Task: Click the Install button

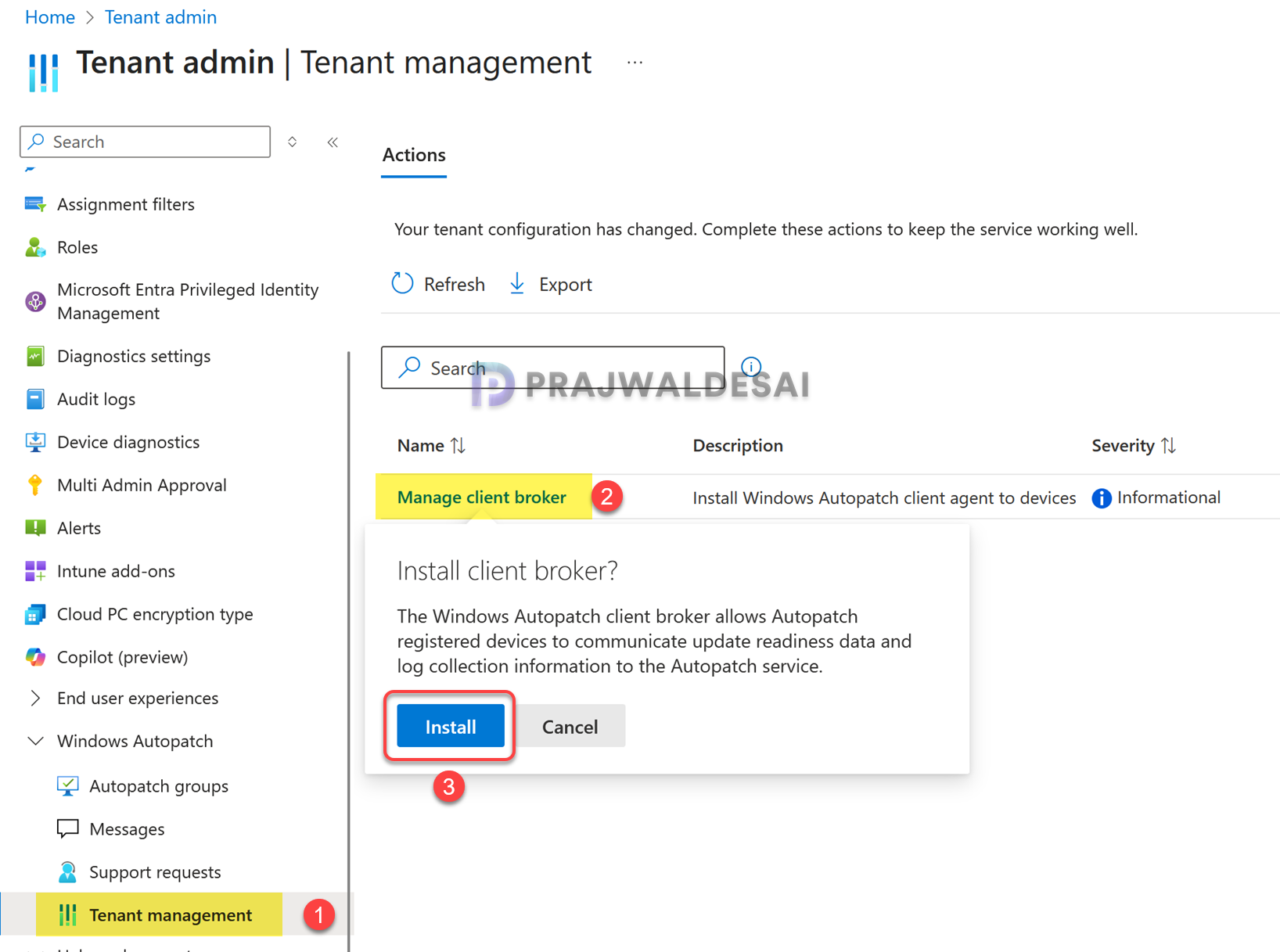Action: (x=451, y=726)
